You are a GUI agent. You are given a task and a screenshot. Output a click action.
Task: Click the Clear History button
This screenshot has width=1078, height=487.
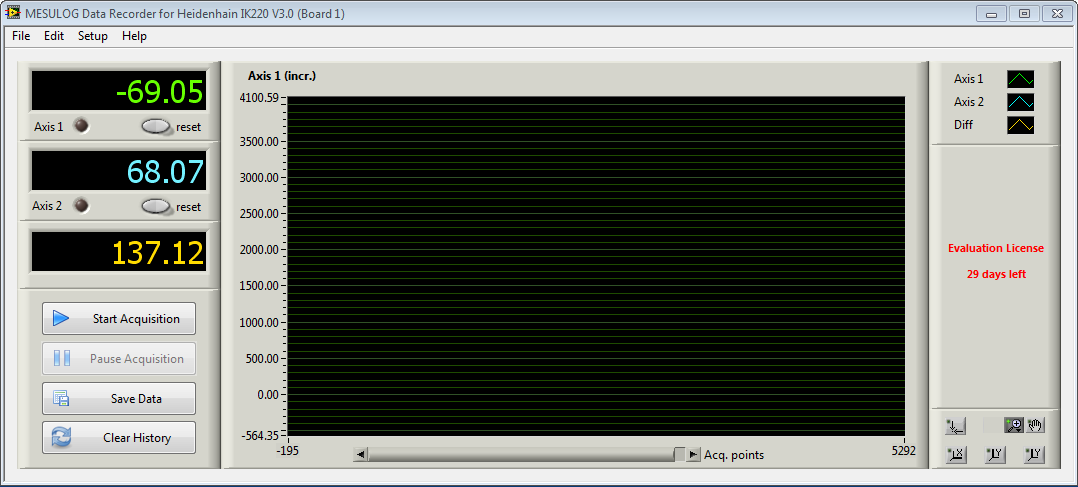(119, 437)
